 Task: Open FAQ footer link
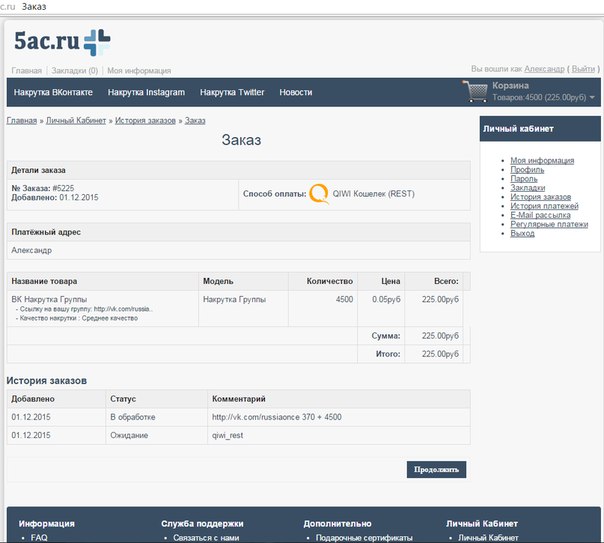point(39,538)
